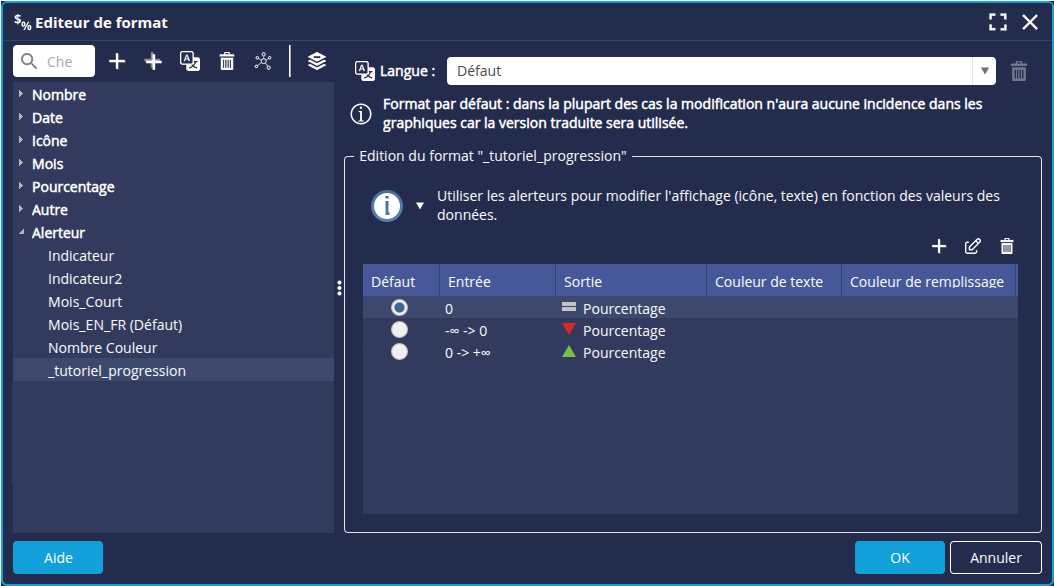Click the fullscreen icon in the title bar
The height and width of the screenshot is (586, 1054).
coord(998,22)
